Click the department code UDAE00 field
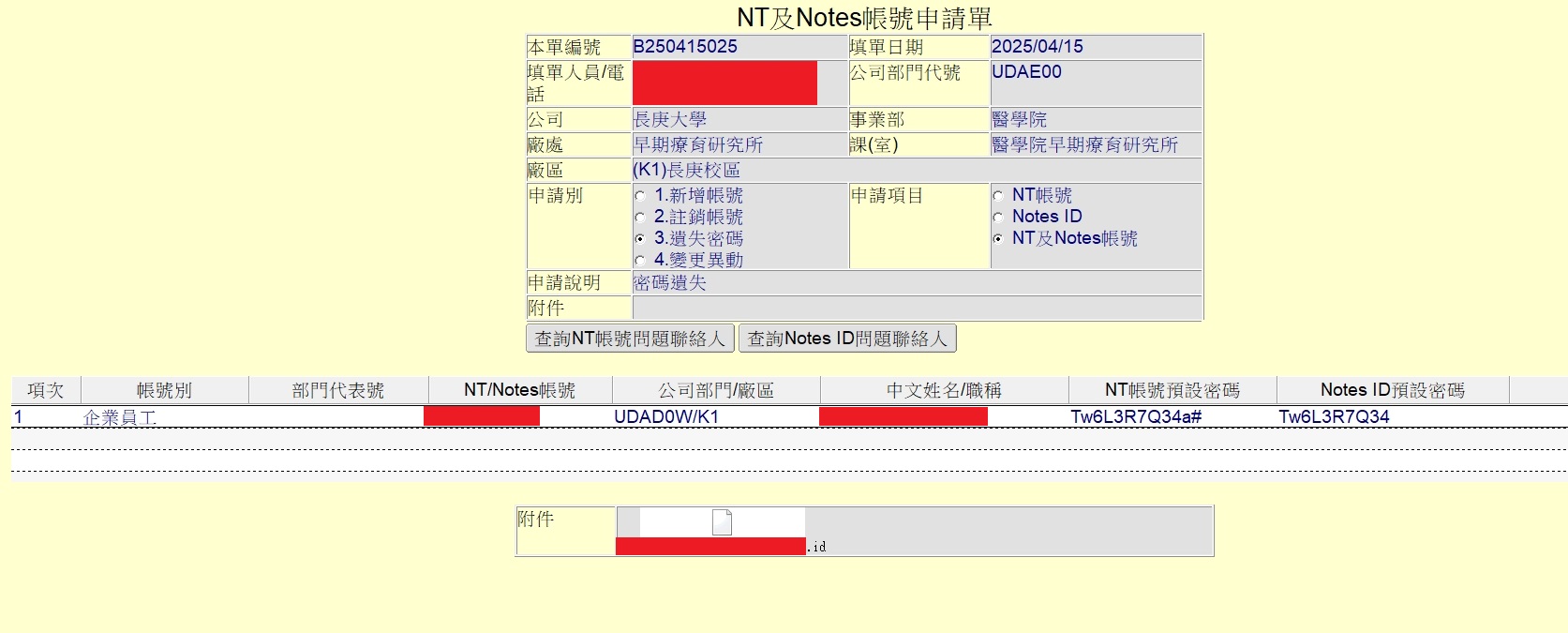Image resolution: width=1568 pixels, height=633 pixels. pos(1026,72)
